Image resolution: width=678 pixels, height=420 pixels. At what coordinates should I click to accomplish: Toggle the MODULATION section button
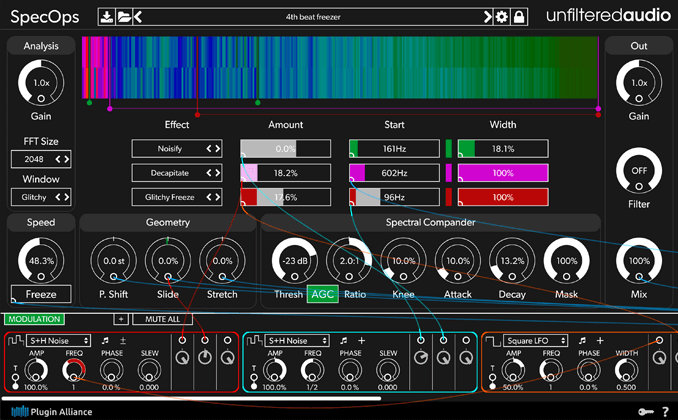[x=33, y=319]
